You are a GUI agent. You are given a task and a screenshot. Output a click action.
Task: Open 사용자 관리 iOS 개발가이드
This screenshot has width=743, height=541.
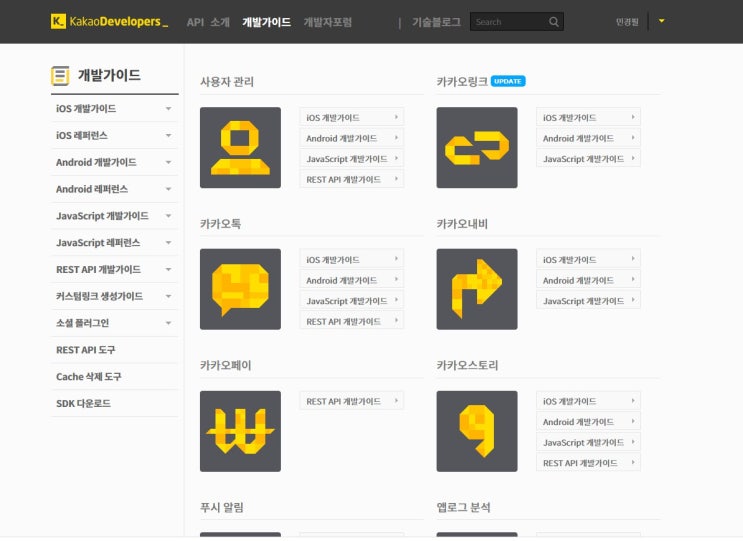click(351, 117)
